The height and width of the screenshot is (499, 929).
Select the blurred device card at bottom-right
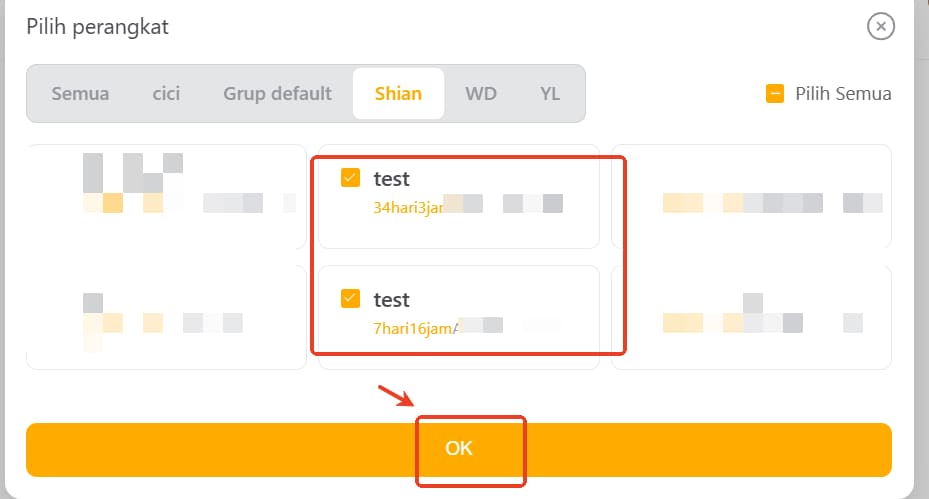tap(750, 317)
